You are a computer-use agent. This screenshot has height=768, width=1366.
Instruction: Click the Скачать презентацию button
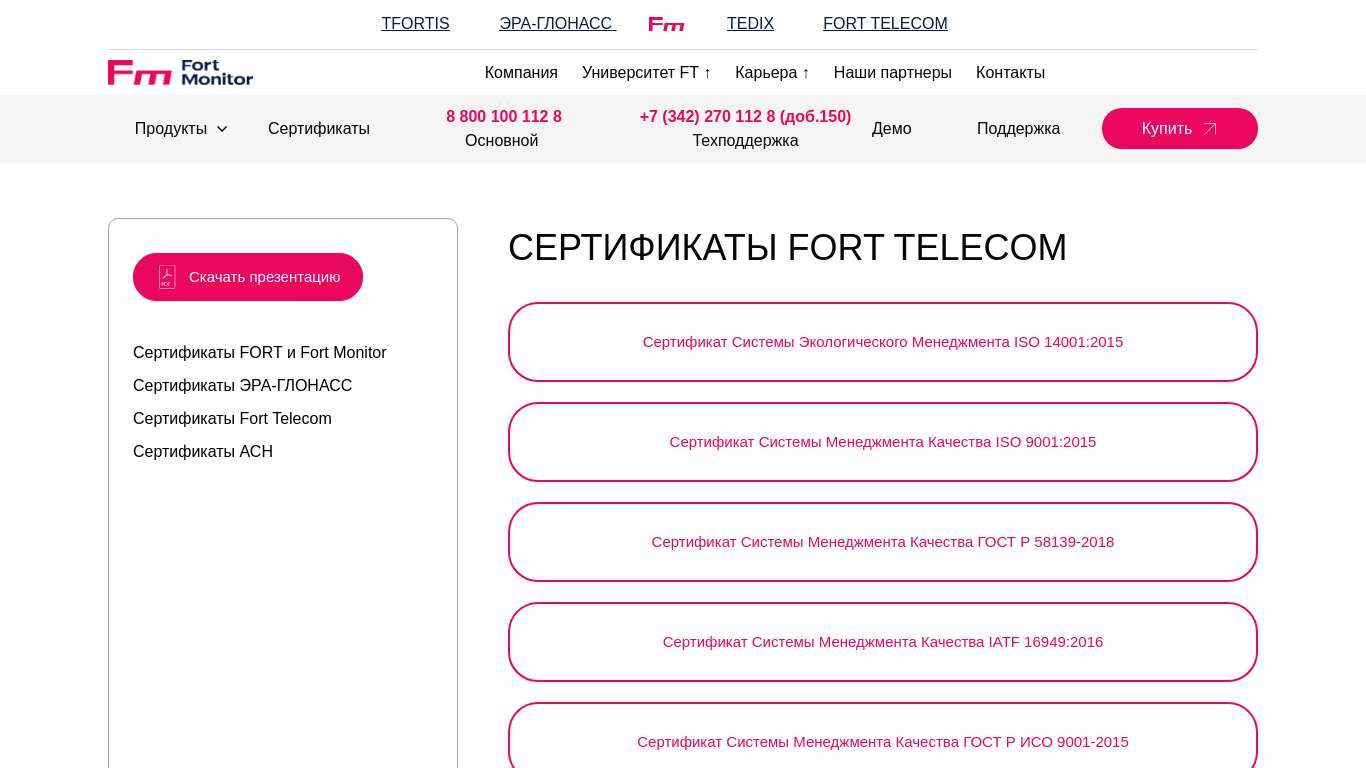pos(248,277)
